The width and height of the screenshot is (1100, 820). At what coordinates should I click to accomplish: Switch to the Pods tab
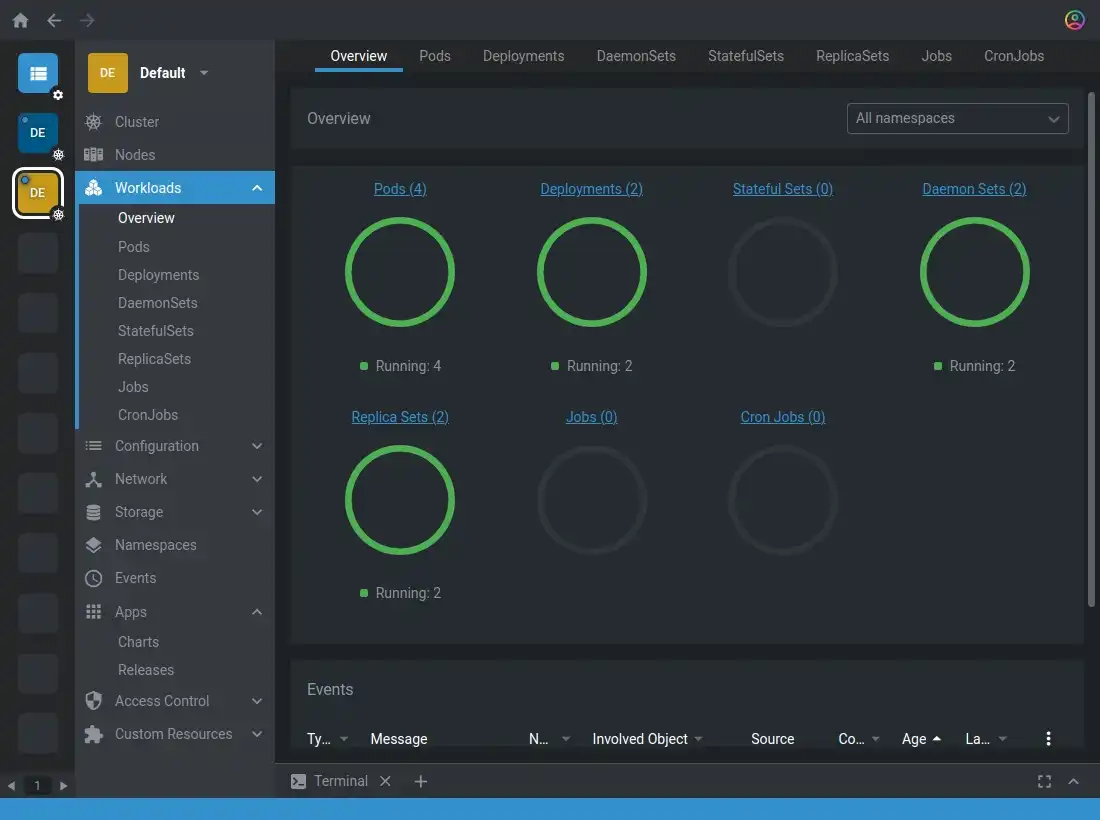point(435,56)
